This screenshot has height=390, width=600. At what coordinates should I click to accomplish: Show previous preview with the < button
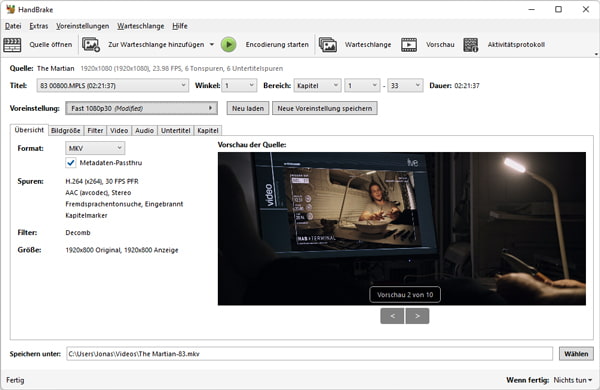tap(392, 316)
